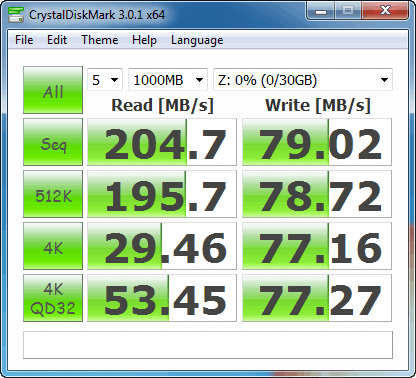Click the 4K QD32 write result 77.27

tap(317, 298)
